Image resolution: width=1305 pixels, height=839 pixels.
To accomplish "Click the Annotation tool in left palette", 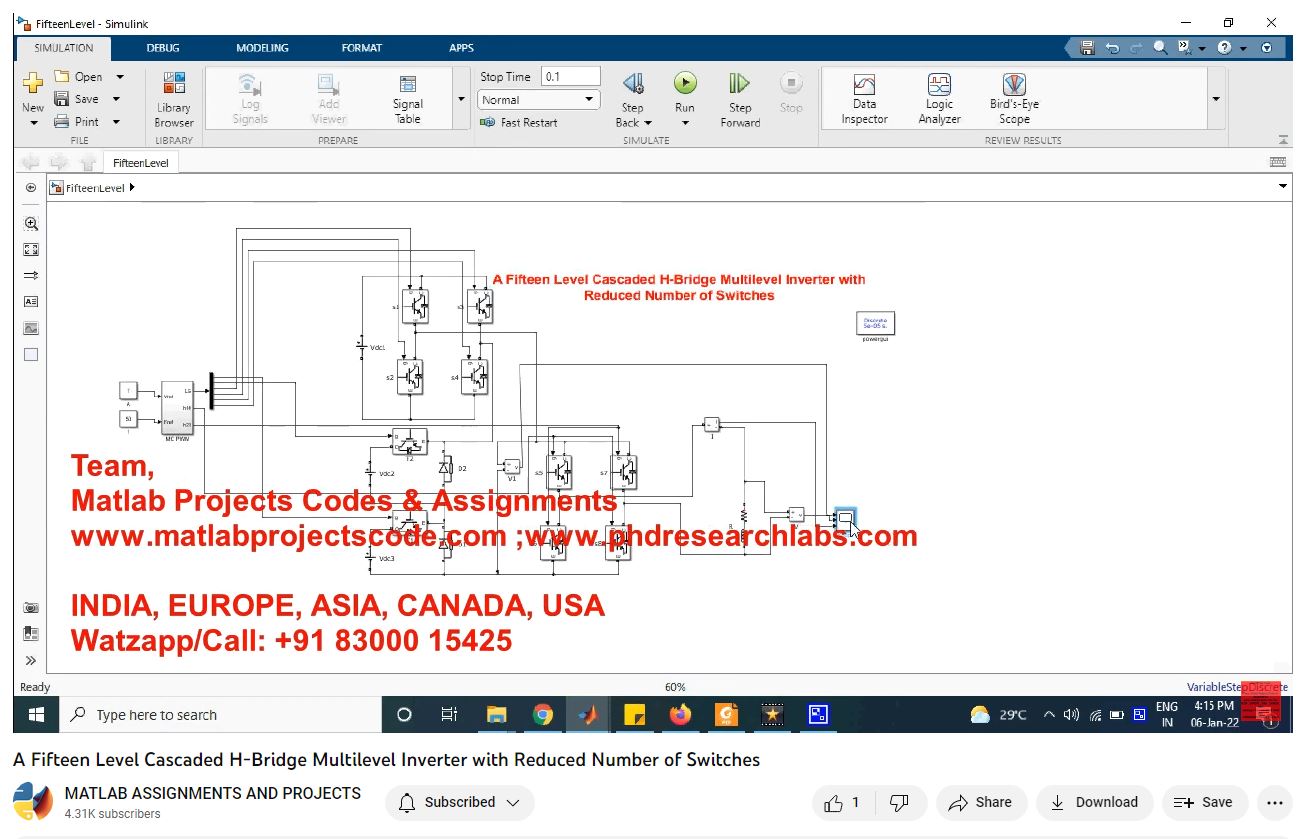I will [x=31, y=301].
